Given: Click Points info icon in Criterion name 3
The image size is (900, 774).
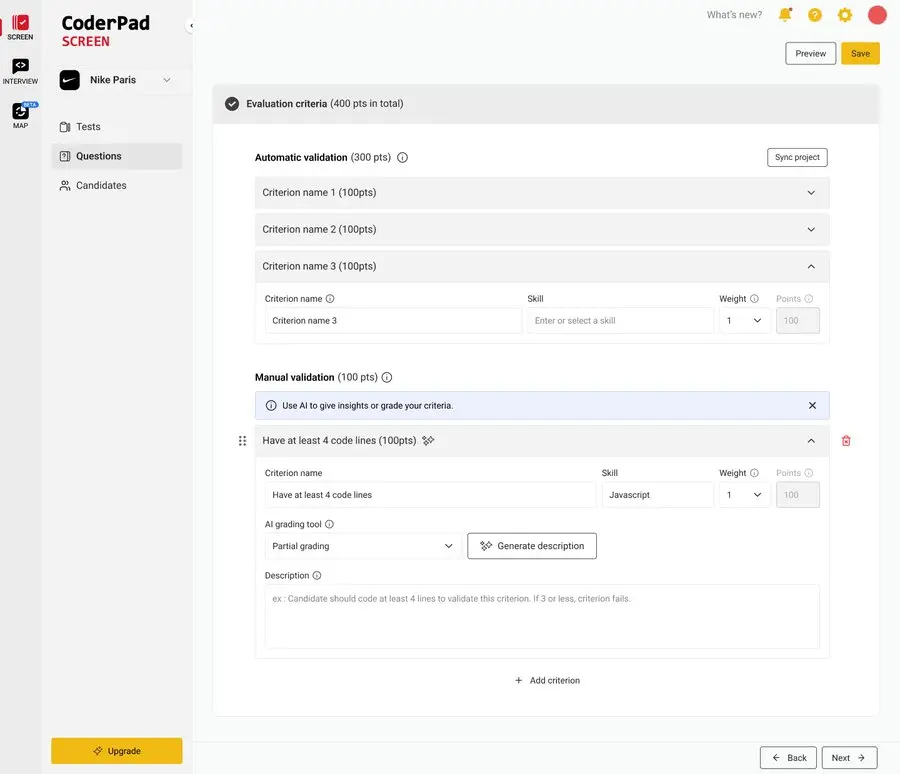Looking at the screenshot, I should (809, 299).
